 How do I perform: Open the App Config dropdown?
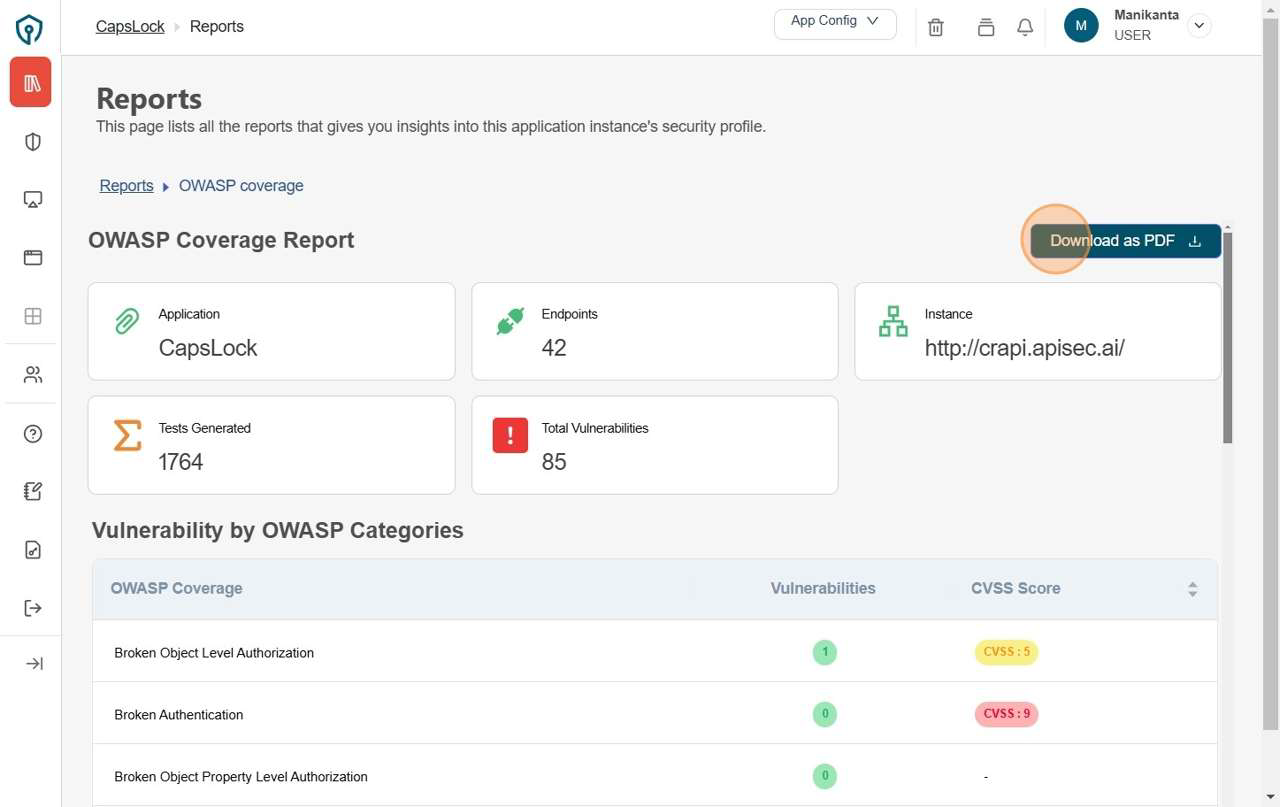coord(835,24)
